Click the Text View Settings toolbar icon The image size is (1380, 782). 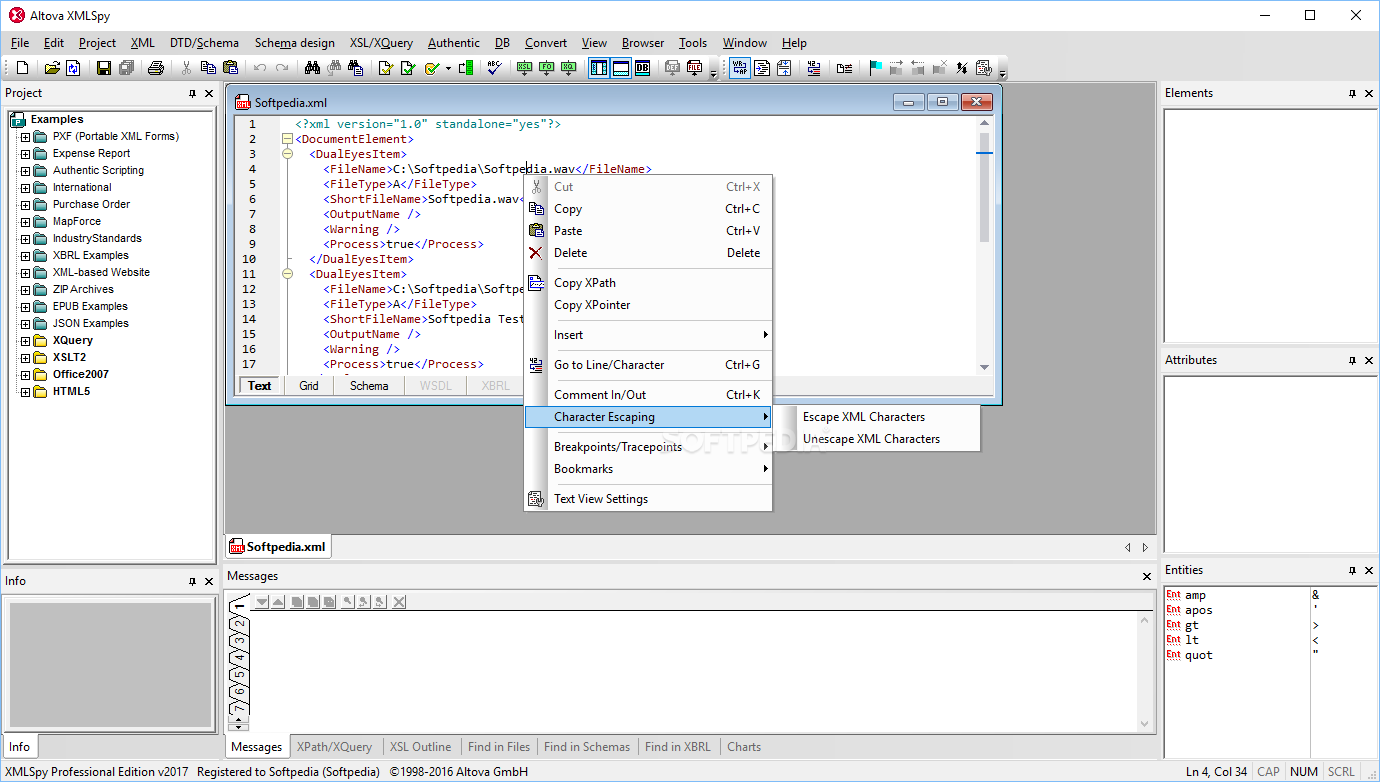click(x=984, y=68)
